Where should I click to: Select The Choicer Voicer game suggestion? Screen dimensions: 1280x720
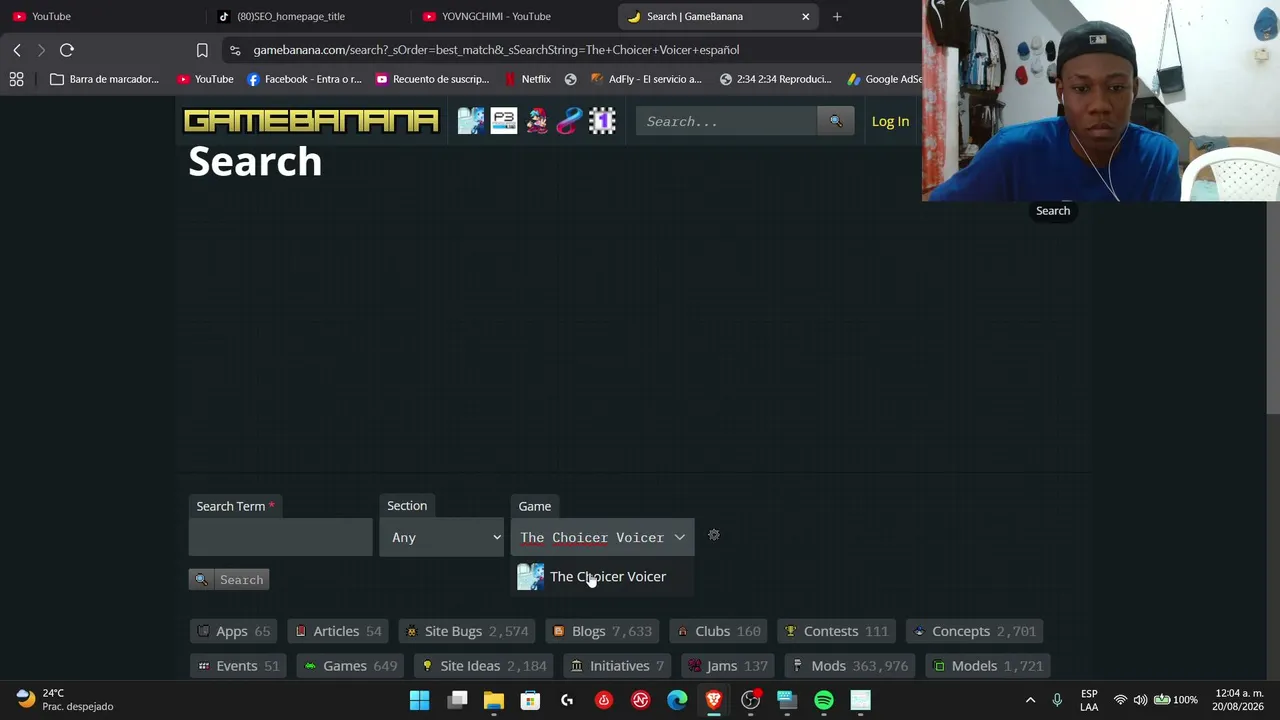click(x=602, y=577)
